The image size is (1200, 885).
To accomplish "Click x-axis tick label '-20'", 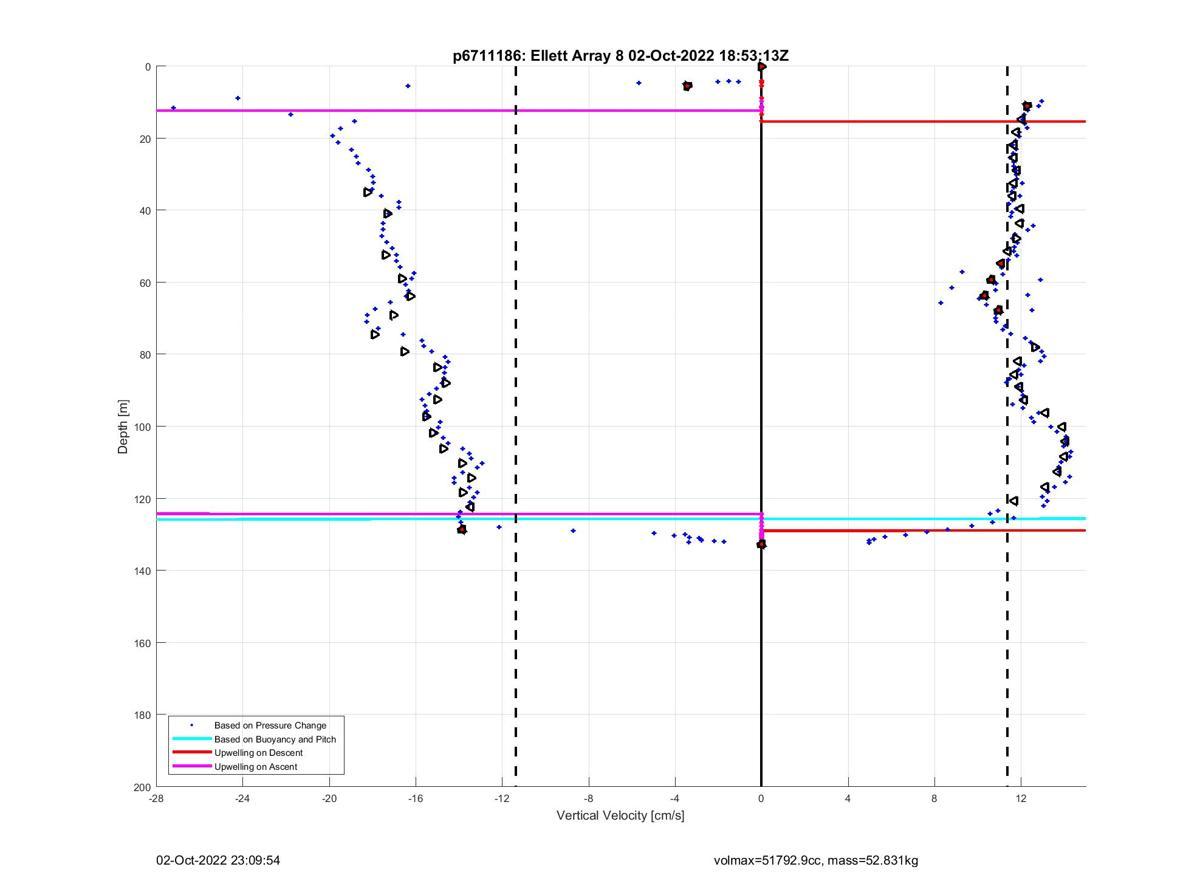I will pos(329,798).
